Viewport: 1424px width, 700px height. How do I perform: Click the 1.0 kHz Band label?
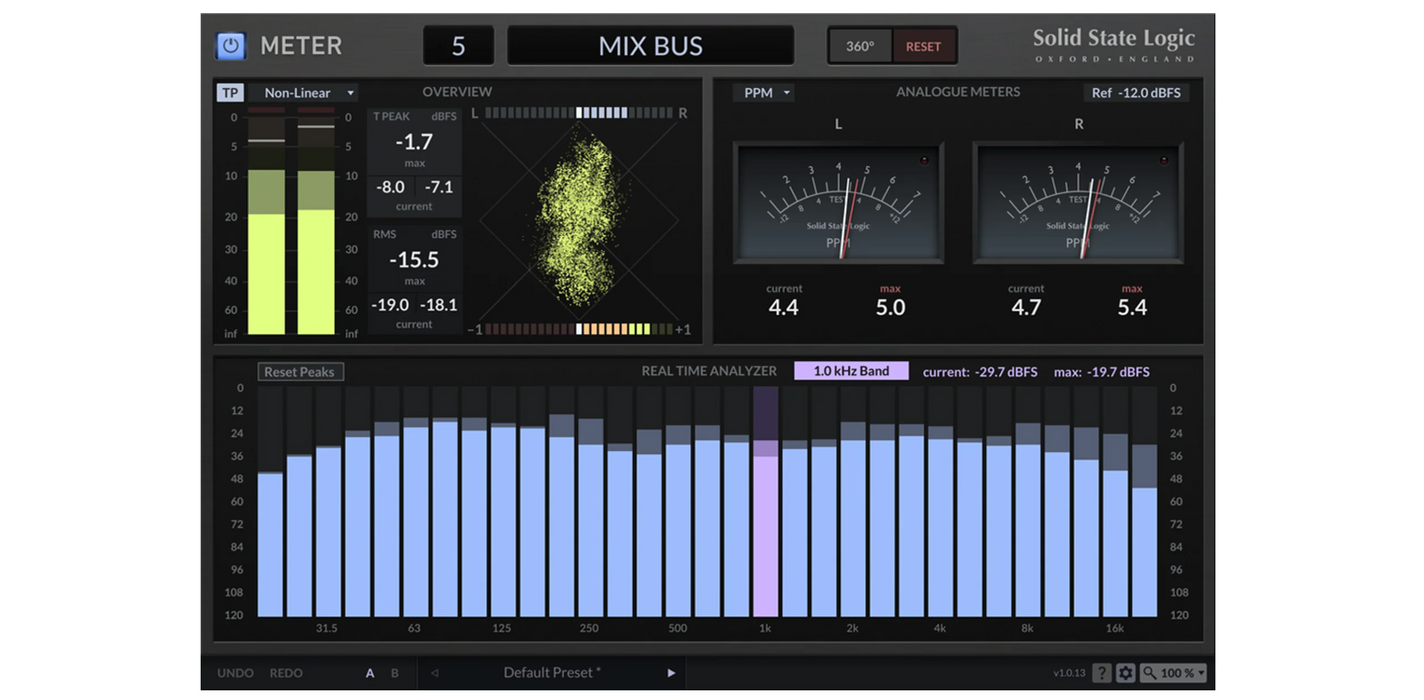[851, 371]
